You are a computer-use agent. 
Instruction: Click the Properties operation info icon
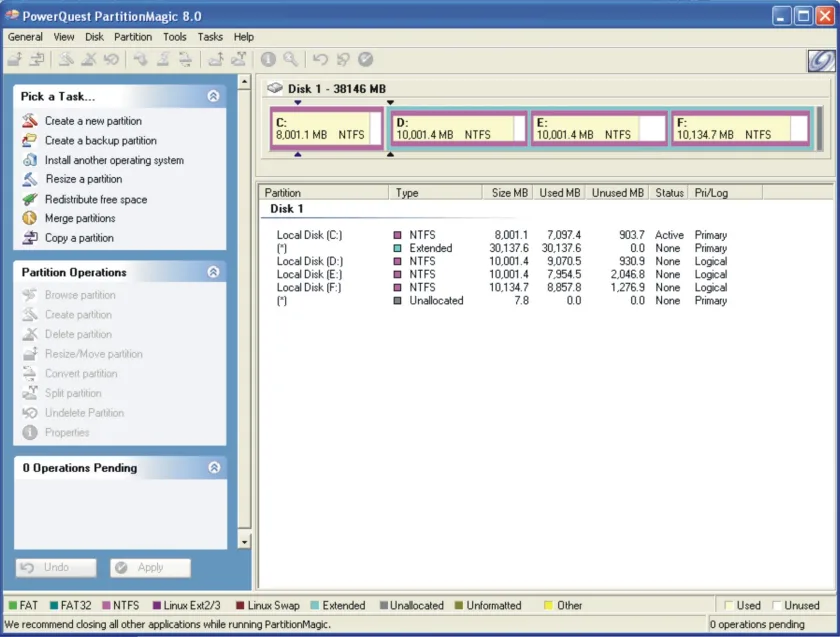coord(30,432)
